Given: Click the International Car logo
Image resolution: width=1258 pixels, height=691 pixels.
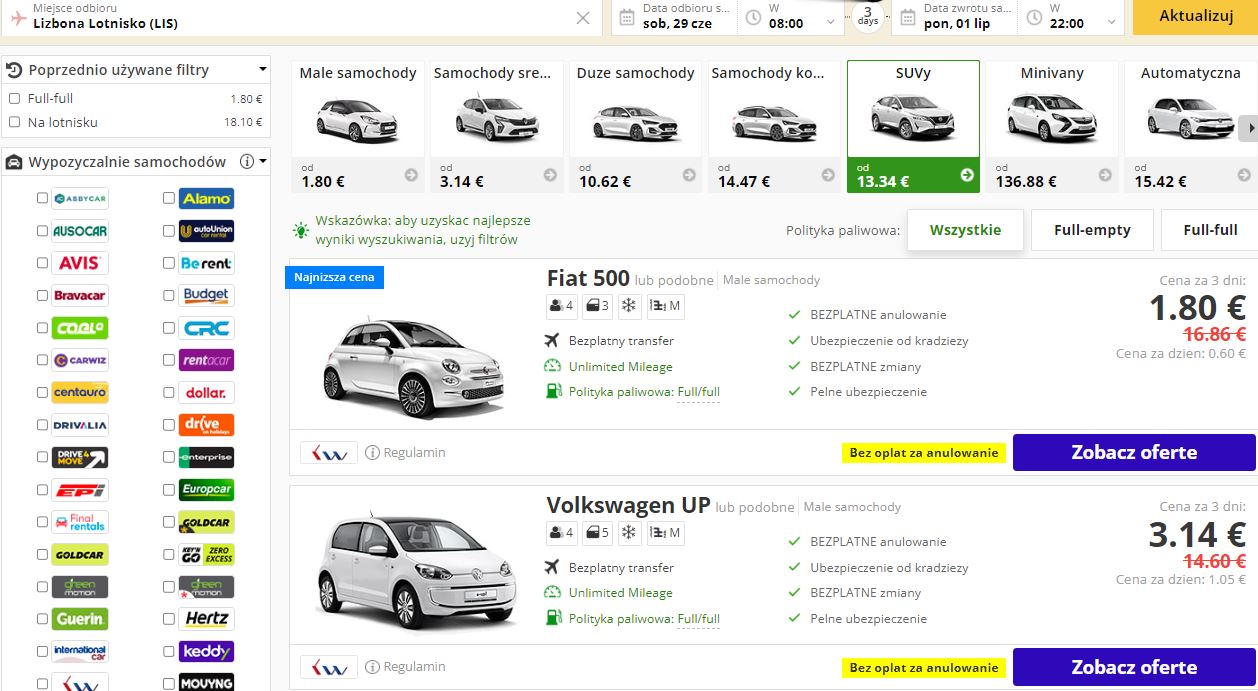Looking at the screenshot, I should point(80,651).
